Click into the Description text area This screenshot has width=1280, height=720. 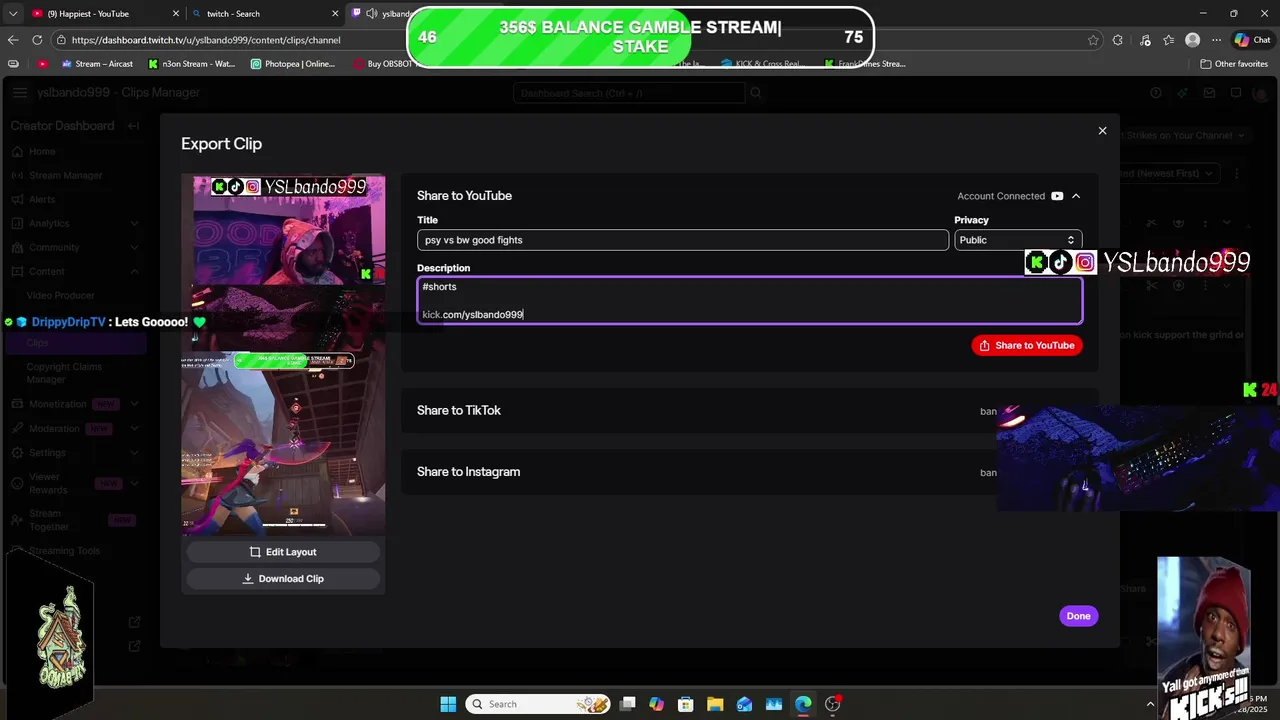[x=749, y=300]
